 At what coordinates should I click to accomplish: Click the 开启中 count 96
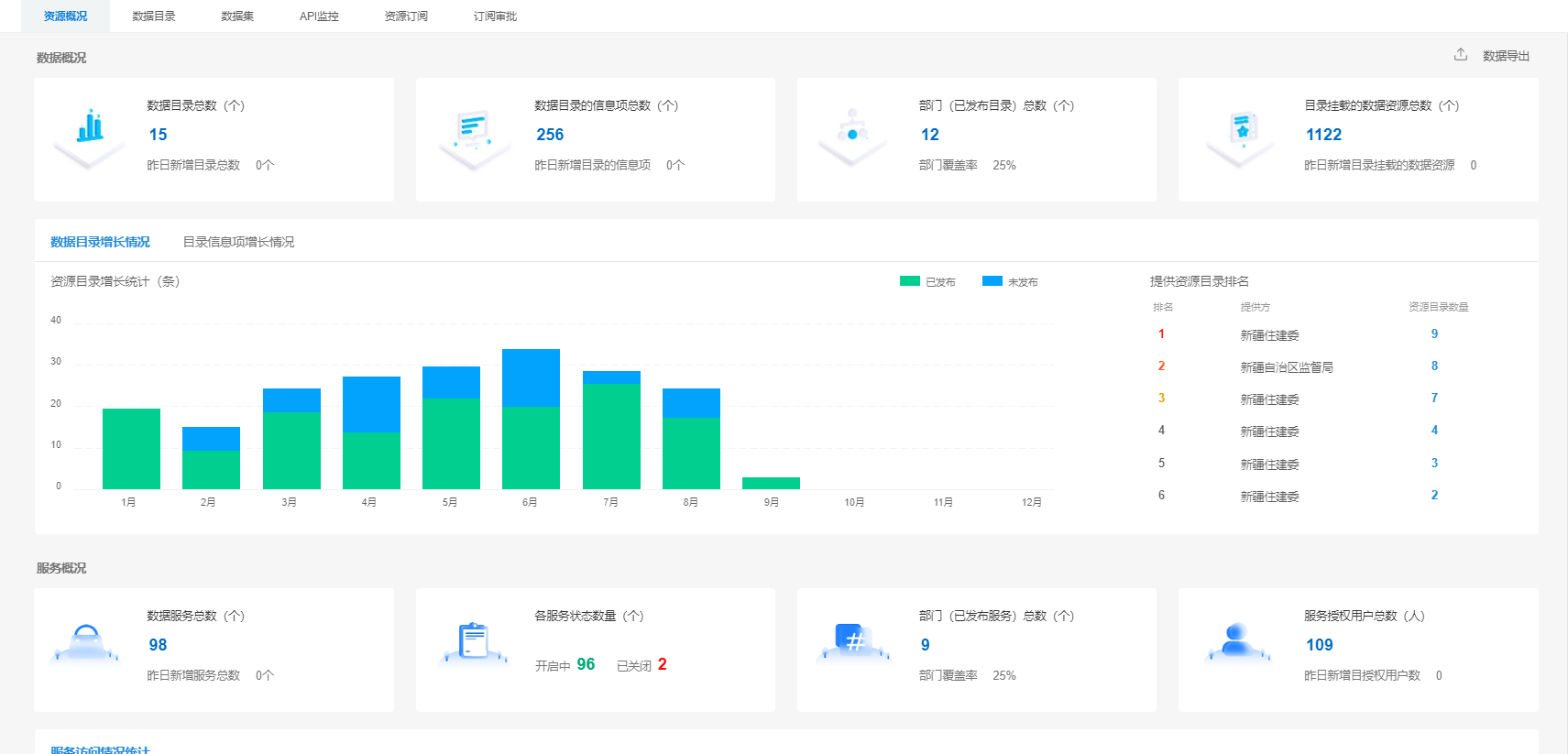tap(586, 664)
